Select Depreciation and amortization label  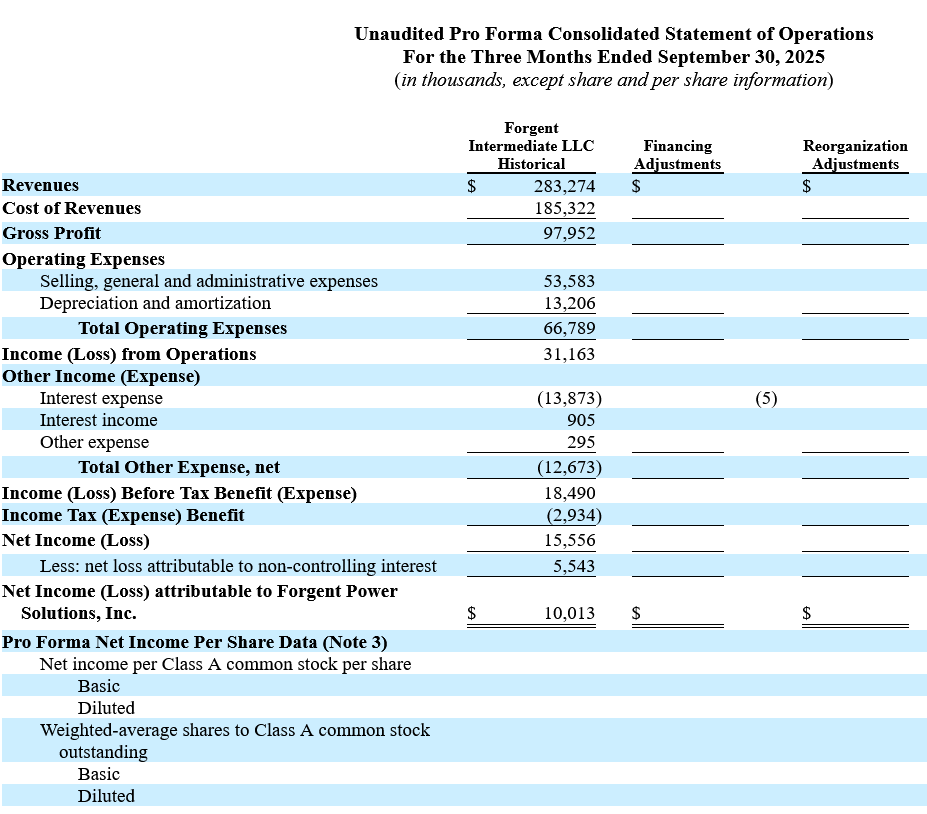tap(155, 303)
